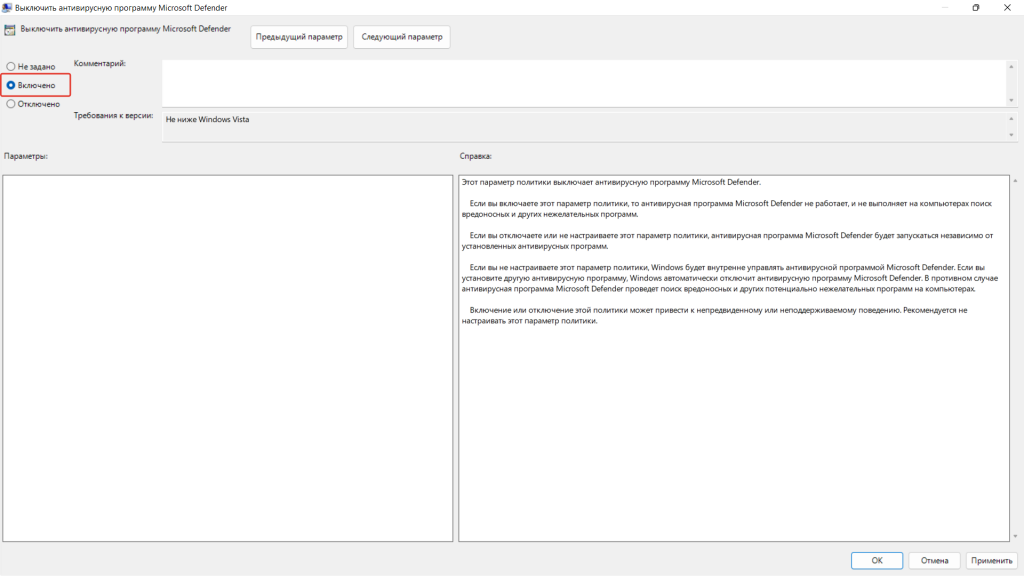1024x576 pixels.
Task: Click the window icon in the title bar
Action: click(x=8, y=8)
